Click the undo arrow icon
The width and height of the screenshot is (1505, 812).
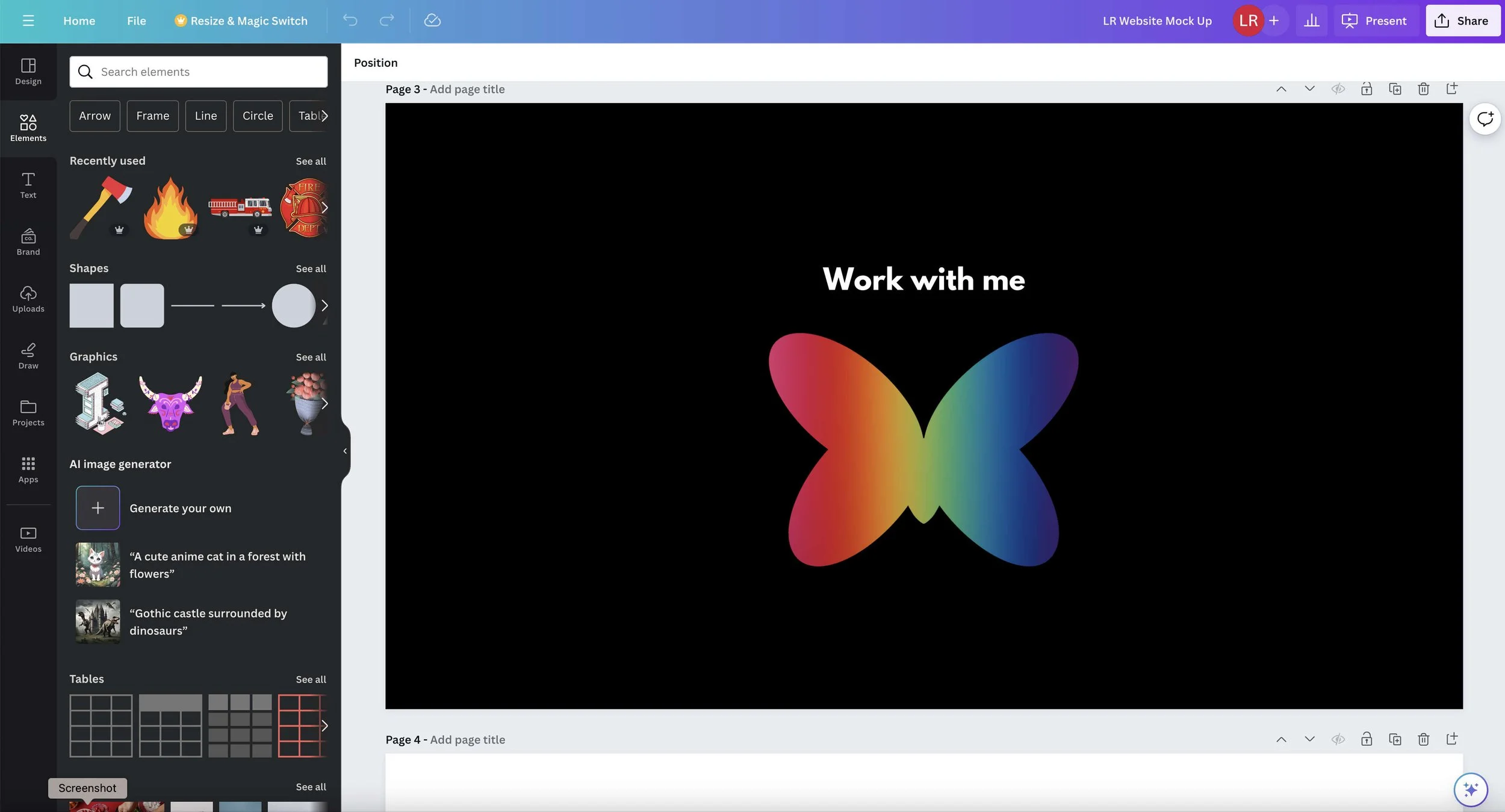350,20
